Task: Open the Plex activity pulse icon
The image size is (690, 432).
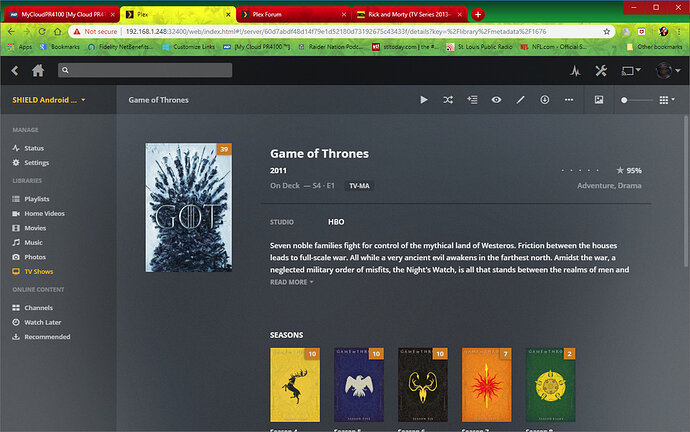Action: (575, 70)
